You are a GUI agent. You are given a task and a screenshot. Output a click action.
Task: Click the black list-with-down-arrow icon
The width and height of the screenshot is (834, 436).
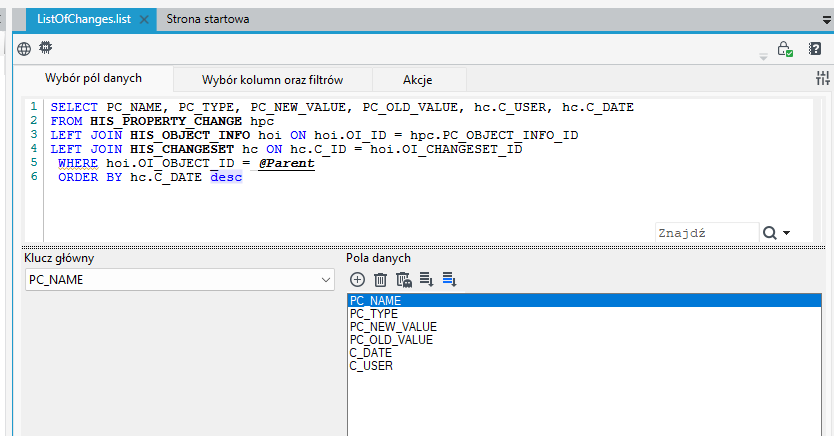(x=427, y=279)
